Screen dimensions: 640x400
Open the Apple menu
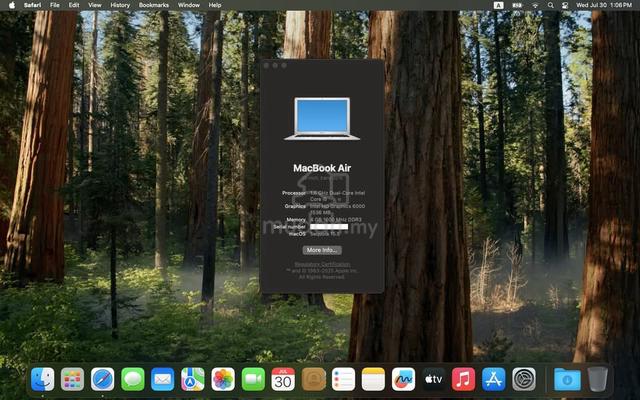pyautogui.click(x=12, y=5)
